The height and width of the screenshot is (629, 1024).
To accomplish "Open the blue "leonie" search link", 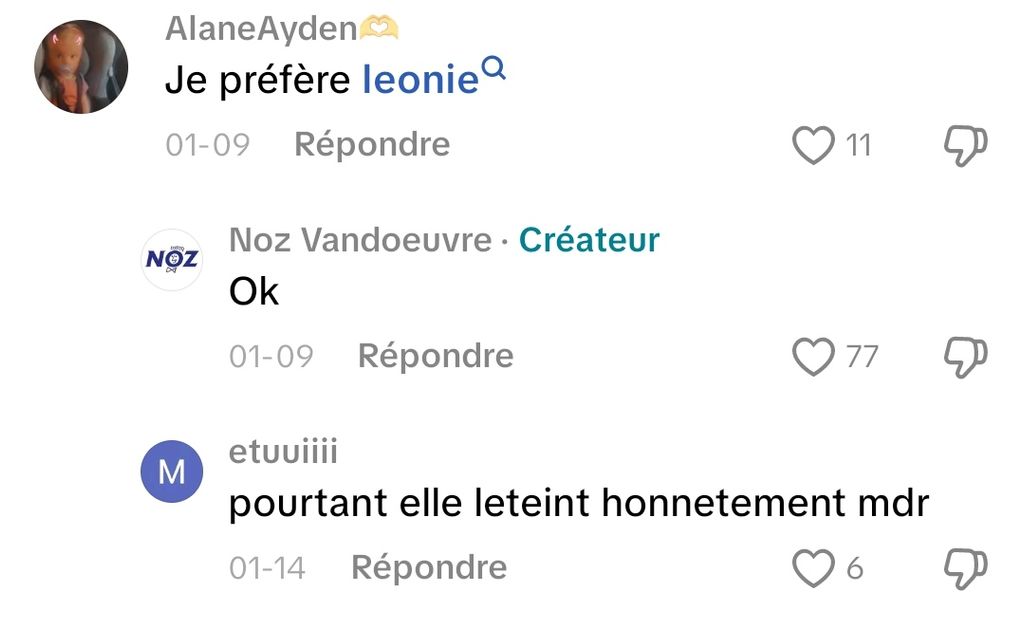I will tap(421, 81).
